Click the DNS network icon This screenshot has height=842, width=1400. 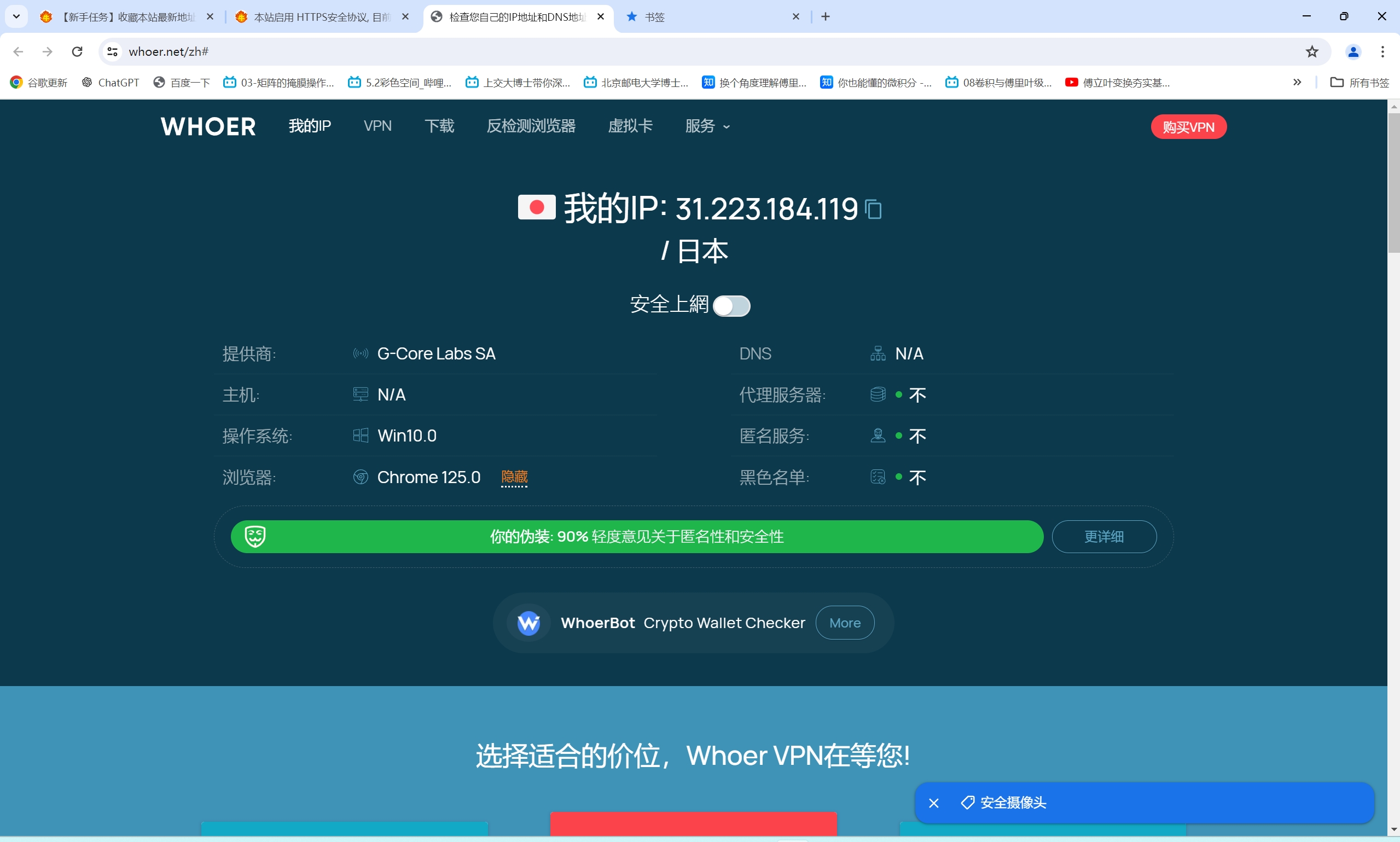pos(878,353)
